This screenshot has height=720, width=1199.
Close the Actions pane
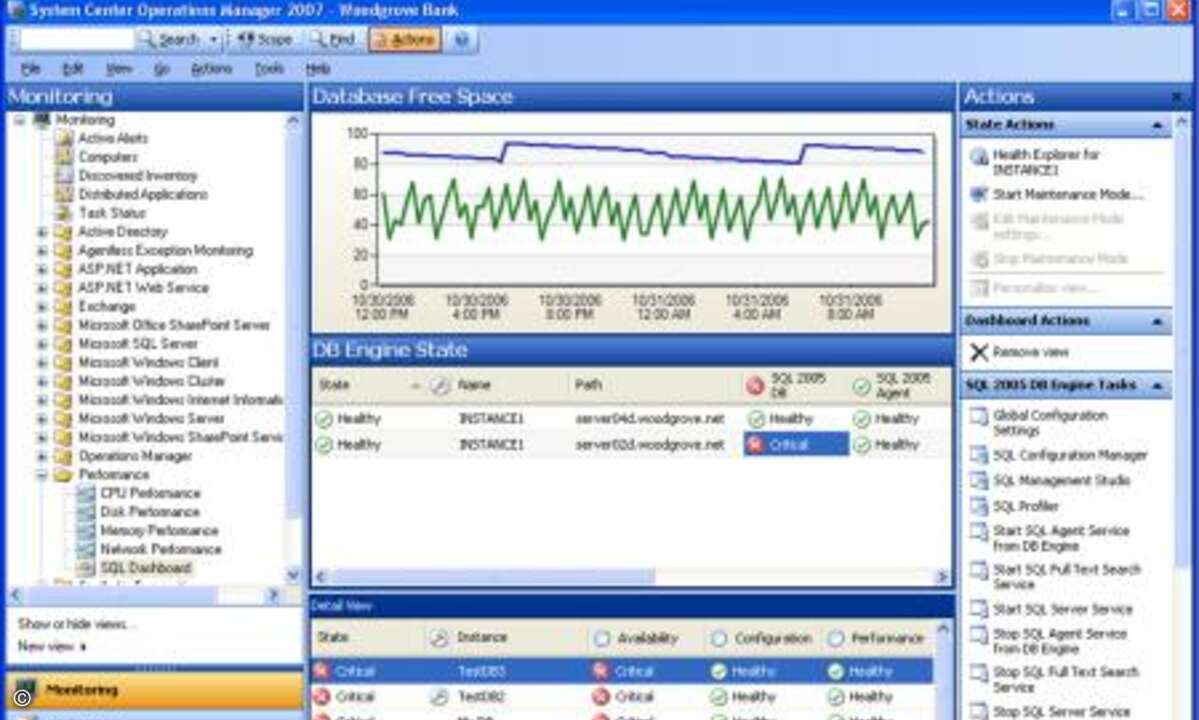click(x=1176, y=97)
